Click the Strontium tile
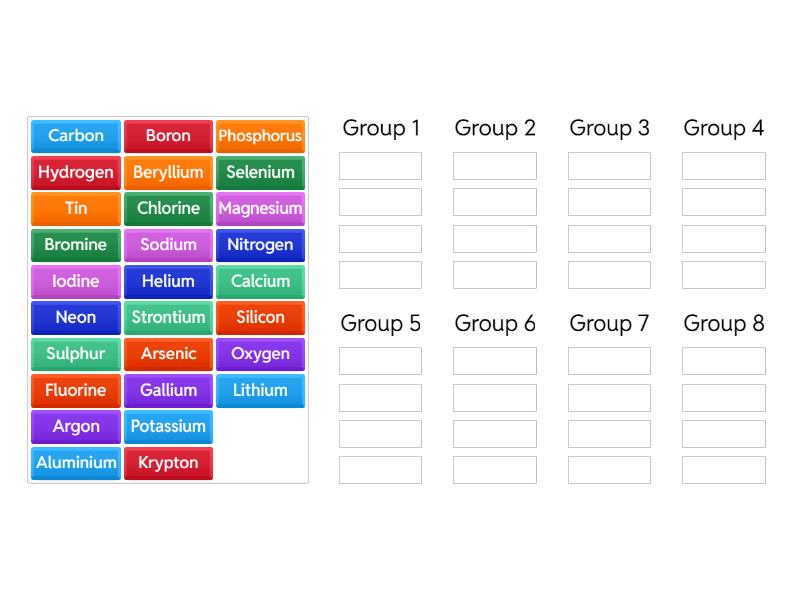800x600 pixels. point(168,317)
